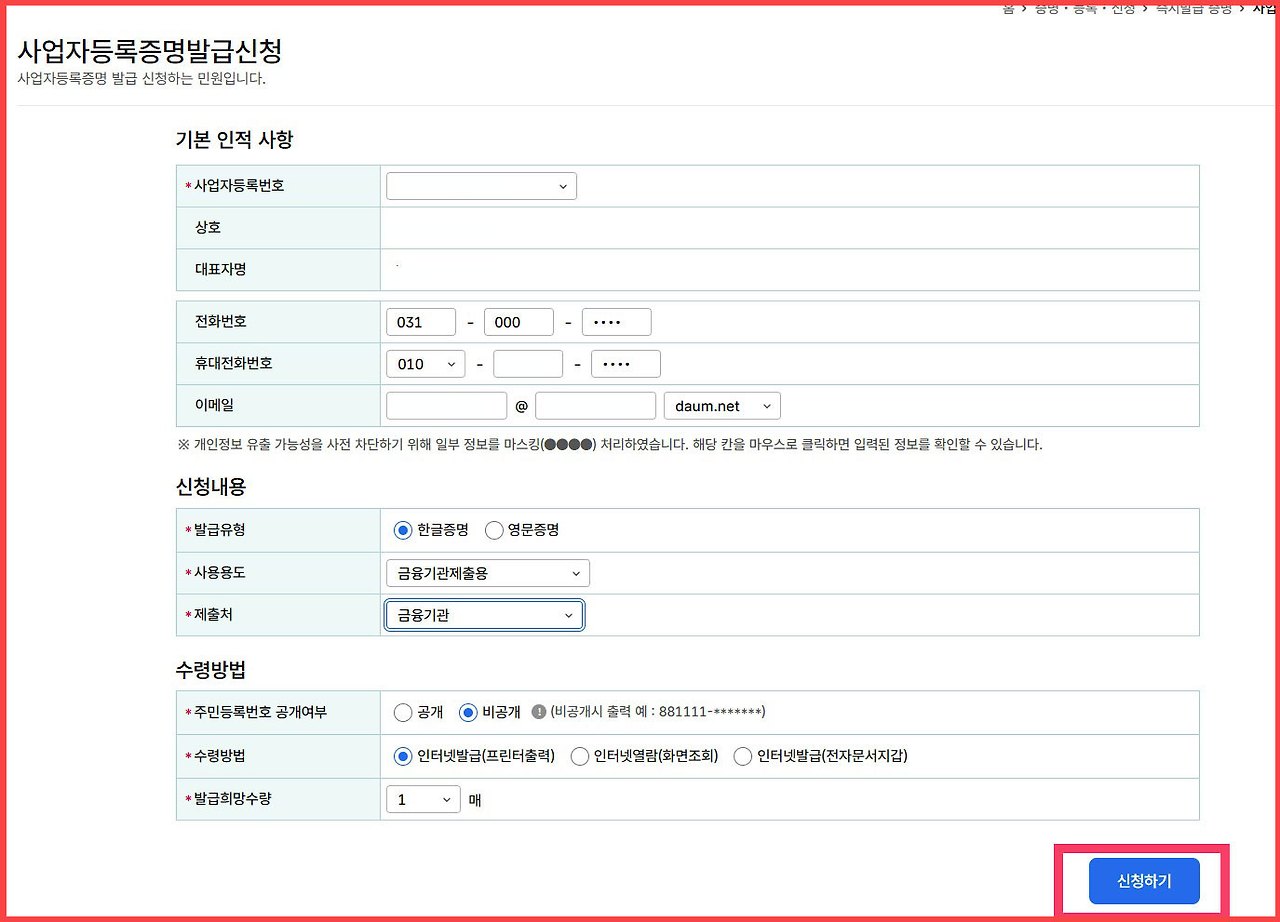Image resolution: width=1280 pixels, height=922 pixels.
Task: Choose 인터넷열람(화면조회) receiving method
Action: (580, 756)
